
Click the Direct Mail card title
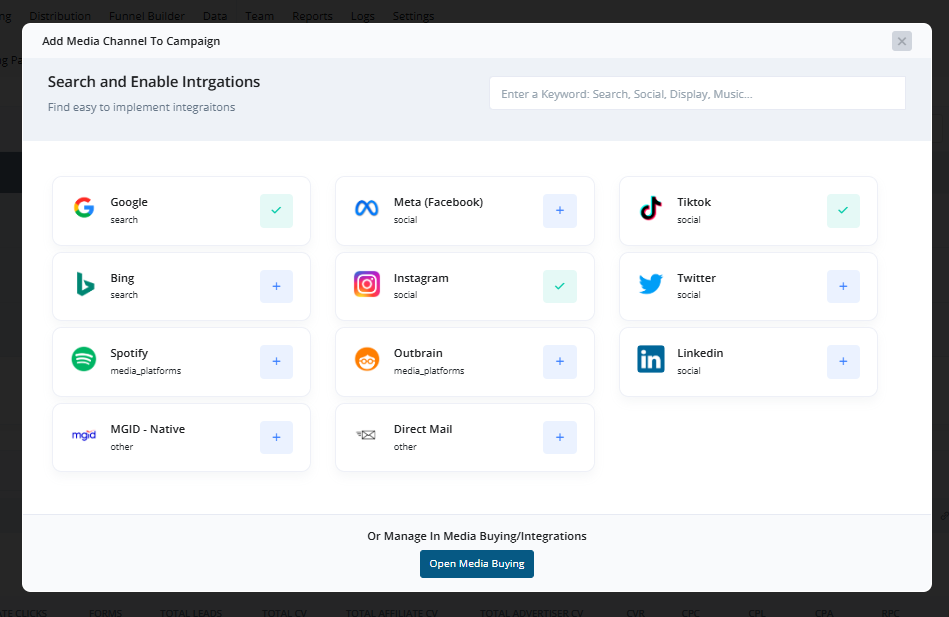(x=423, y=429)
